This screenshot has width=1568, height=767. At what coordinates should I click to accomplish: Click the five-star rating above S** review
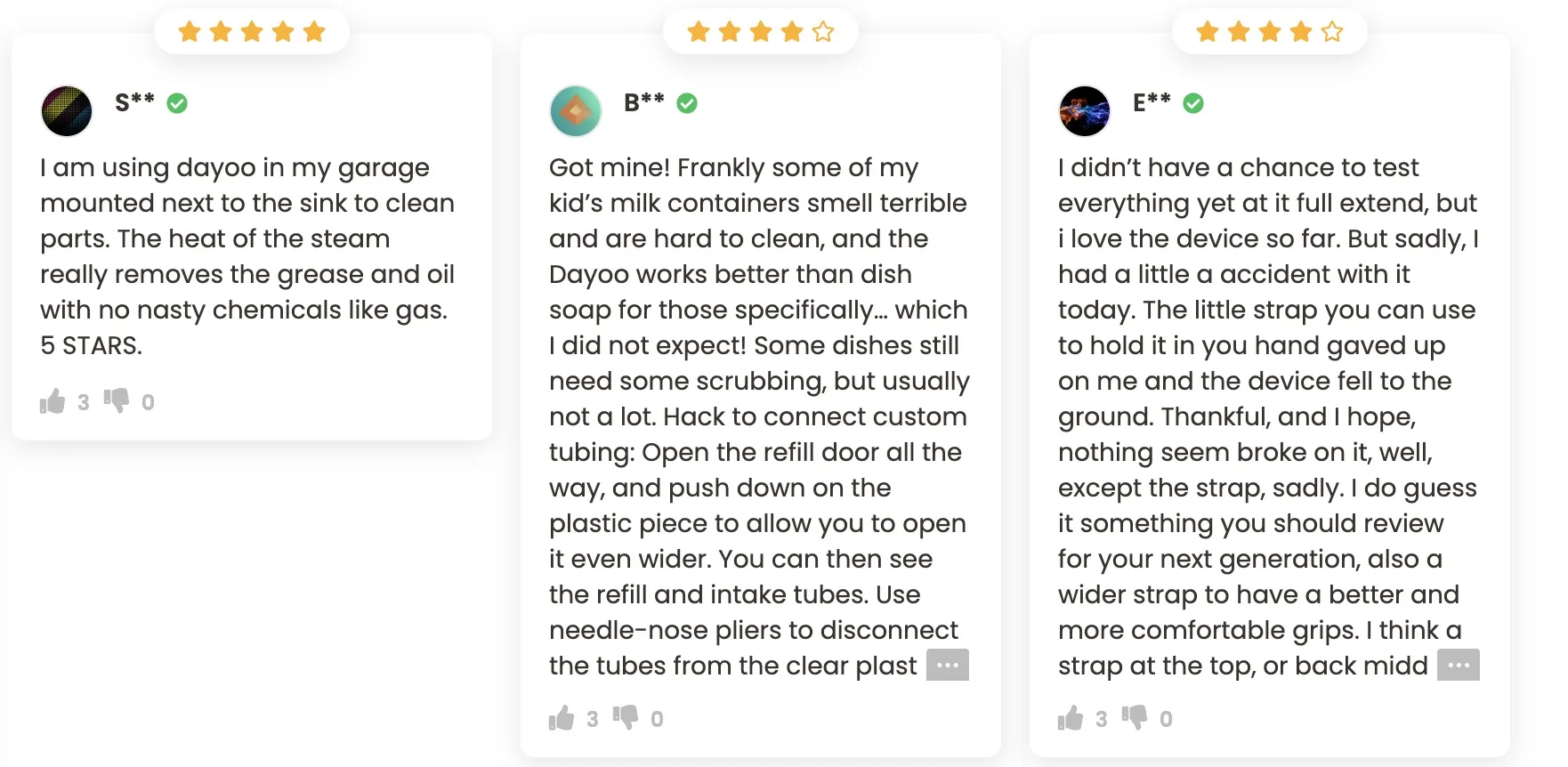tap(252, 32)
